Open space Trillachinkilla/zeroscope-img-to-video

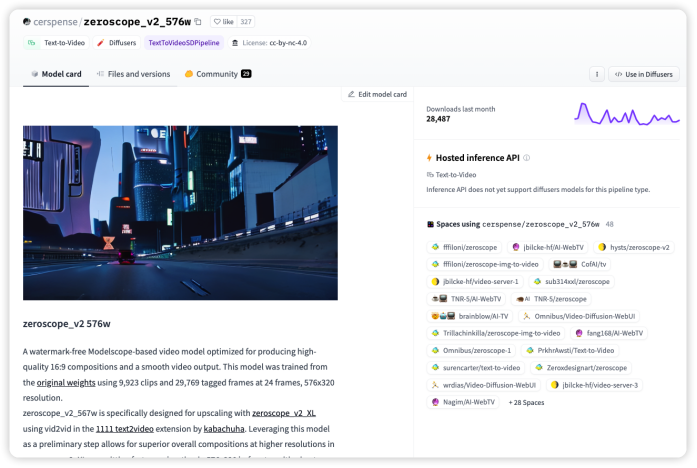pyautogui.click(x=496, y=333)
